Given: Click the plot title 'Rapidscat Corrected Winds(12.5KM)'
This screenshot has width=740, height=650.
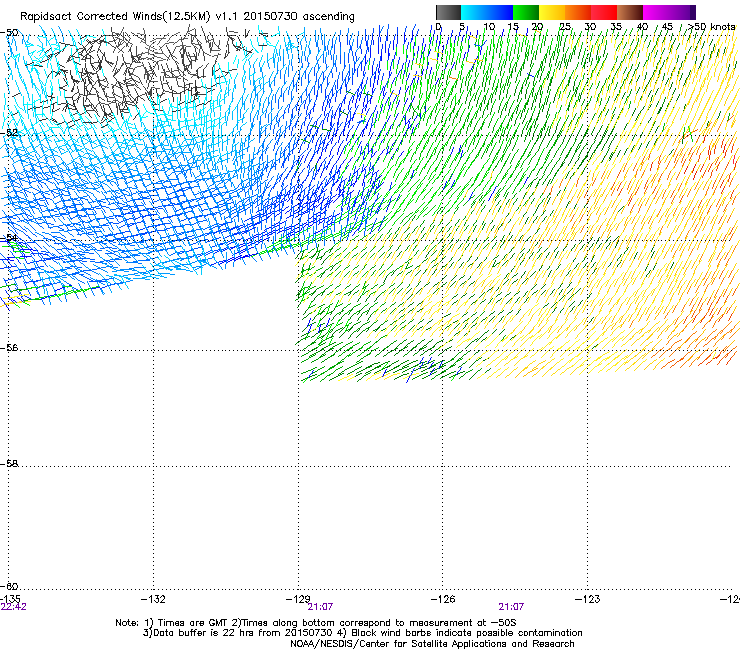Looking at the screenshot, I should pyautogui.click(x=115, y=17).
